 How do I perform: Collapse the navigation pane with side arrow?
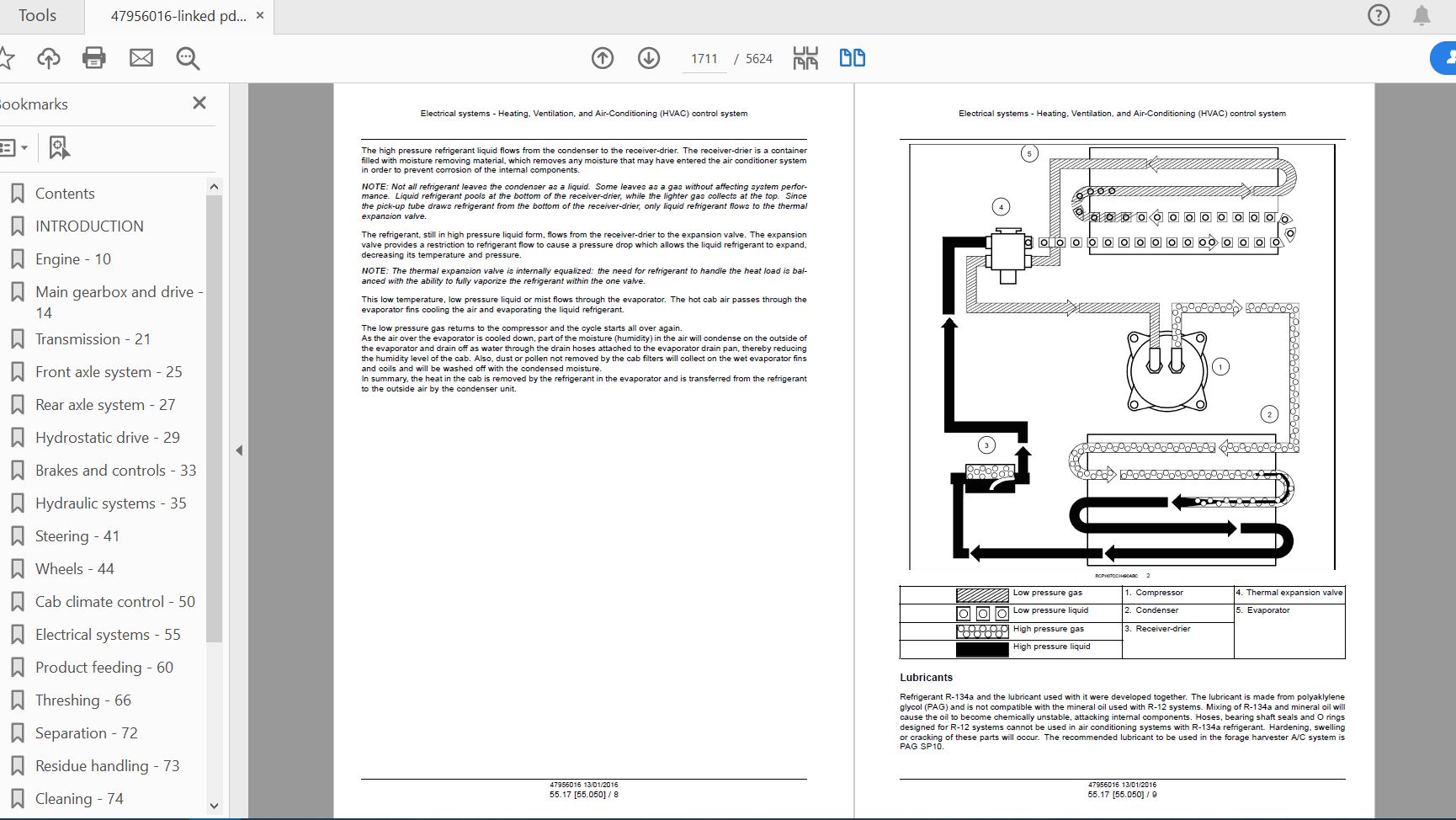click(x=239, y=450)
